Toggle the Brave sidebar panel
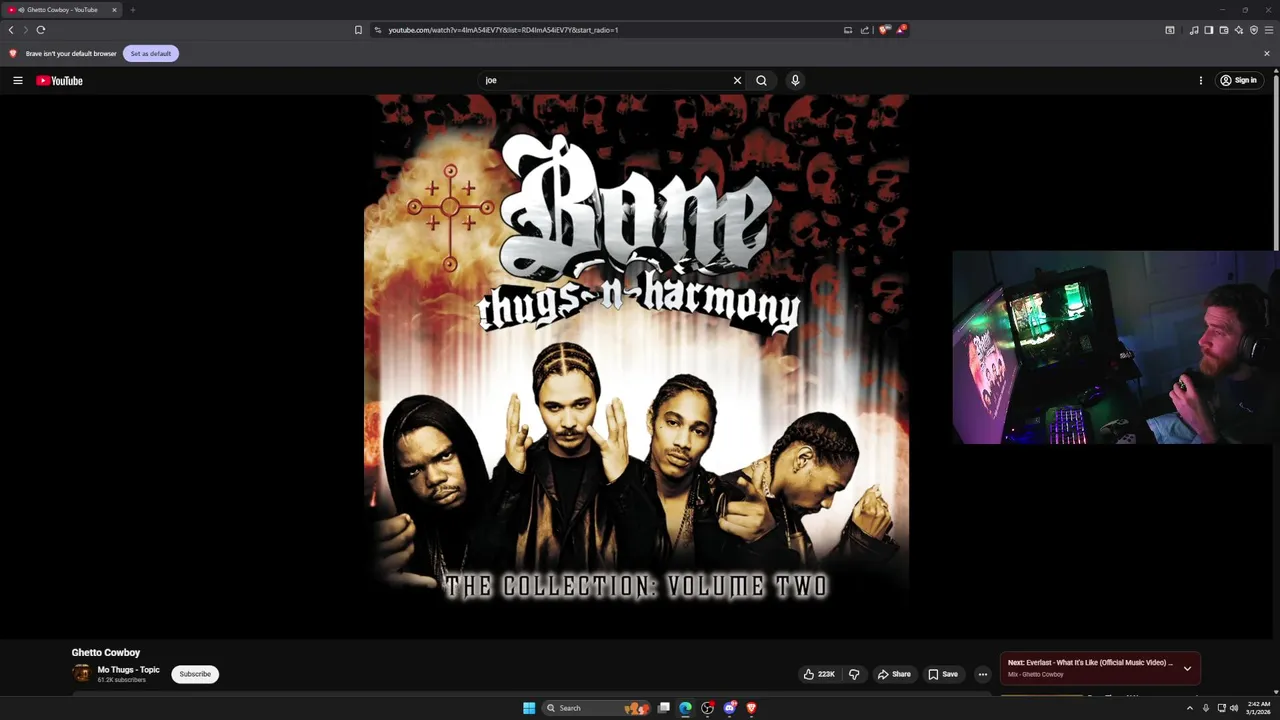The height and width of the screenshot is (720, 1280). pyautogui.click(x=1208, y=30)
